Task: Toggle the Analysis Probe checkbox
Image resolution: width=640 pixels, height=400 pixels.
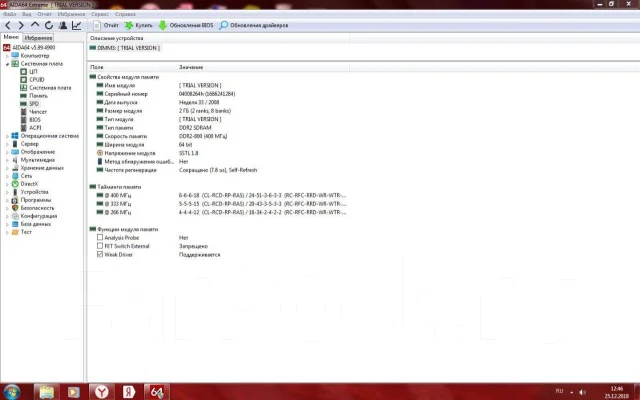Action: tap(100, 237)
